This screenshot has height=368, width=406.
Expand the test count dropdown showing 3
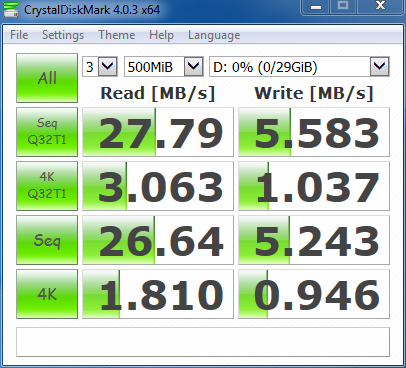[108, 67]
